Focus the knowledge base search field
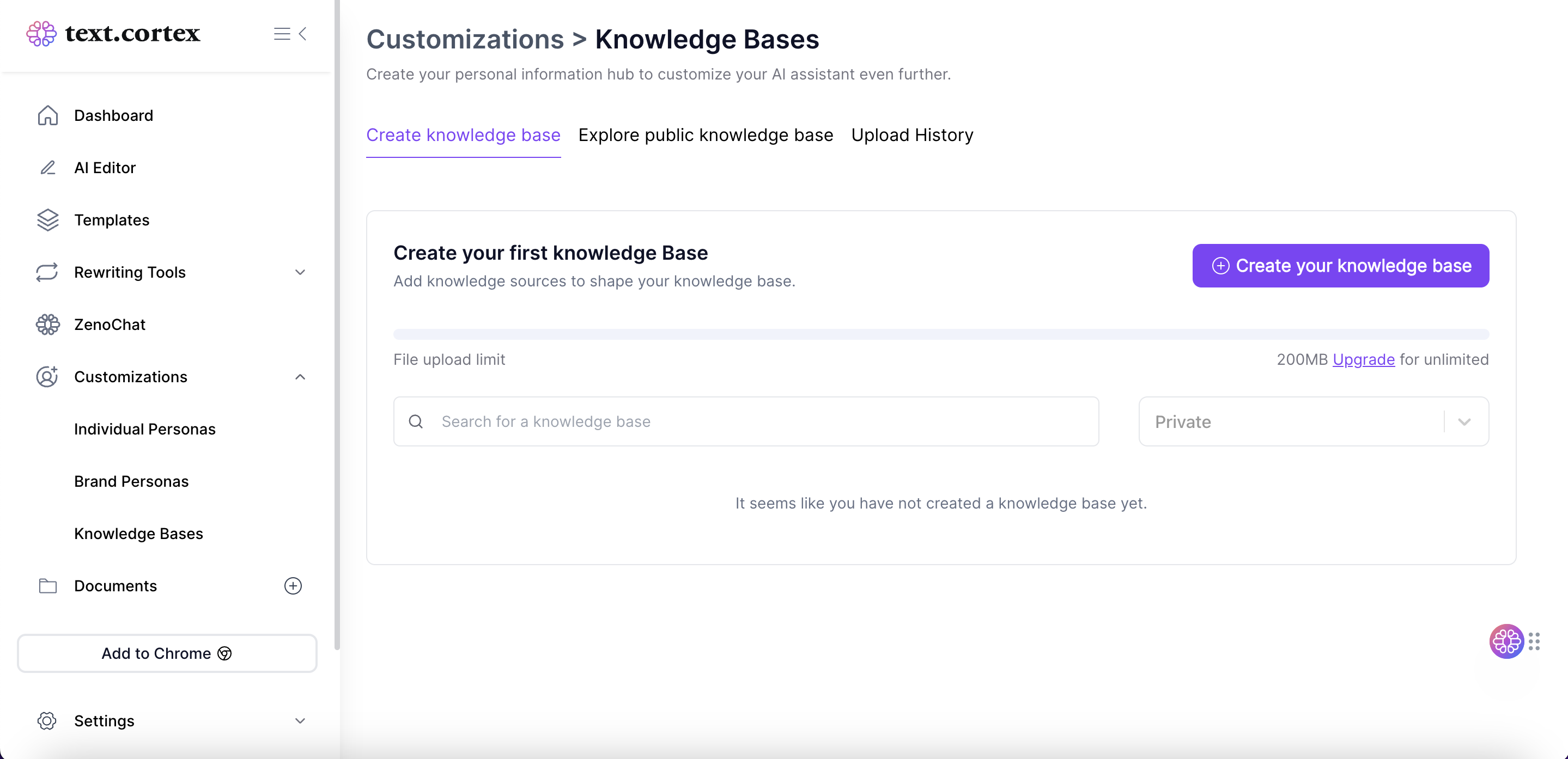1568x759 pixels. [x=746, y=421]
